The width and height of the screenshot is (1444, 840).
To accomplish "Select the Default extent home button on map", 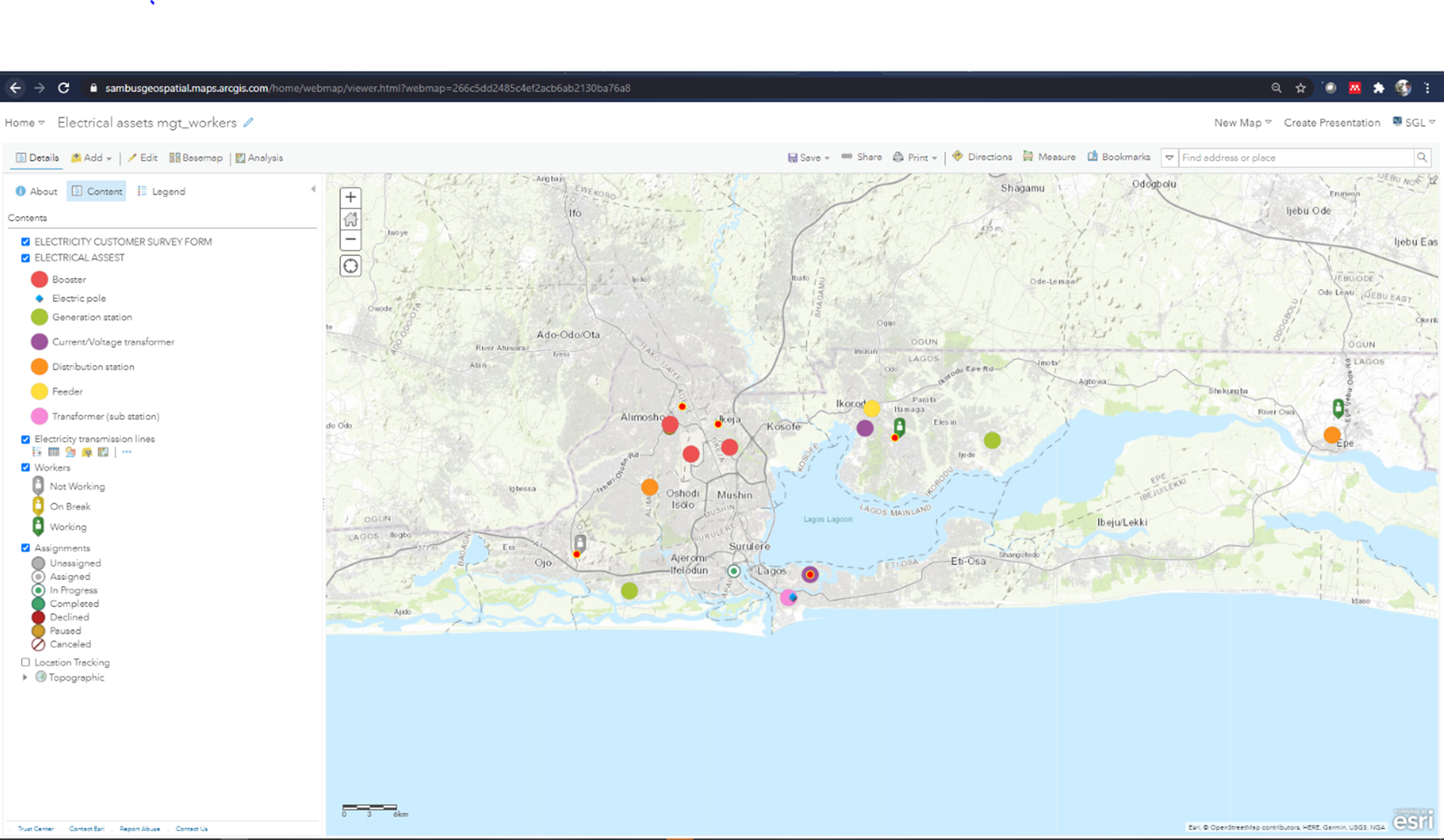I will click(350, 219).
